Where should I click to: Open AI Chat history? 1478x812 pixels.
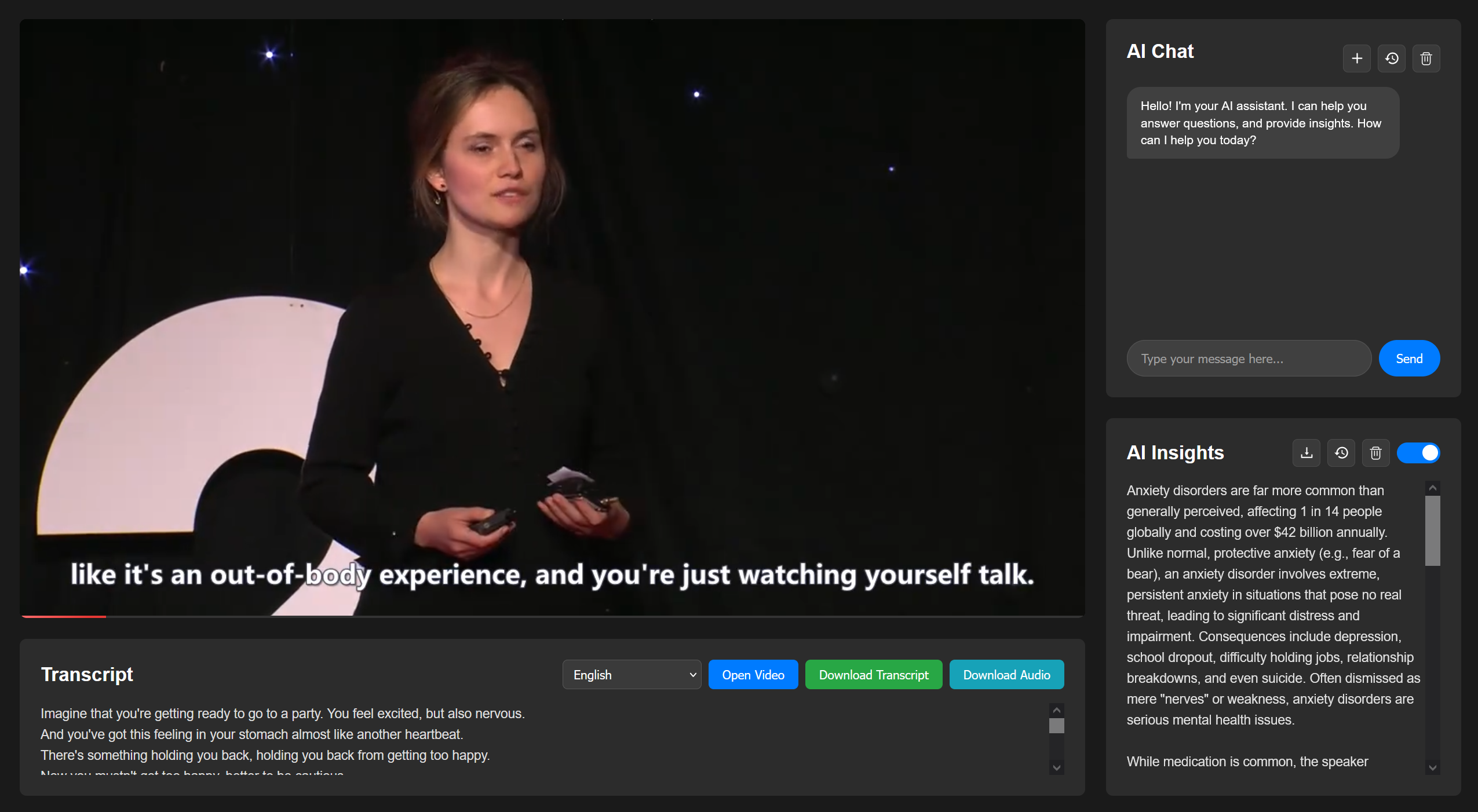pyautogui.click(x=1392, y=58)
